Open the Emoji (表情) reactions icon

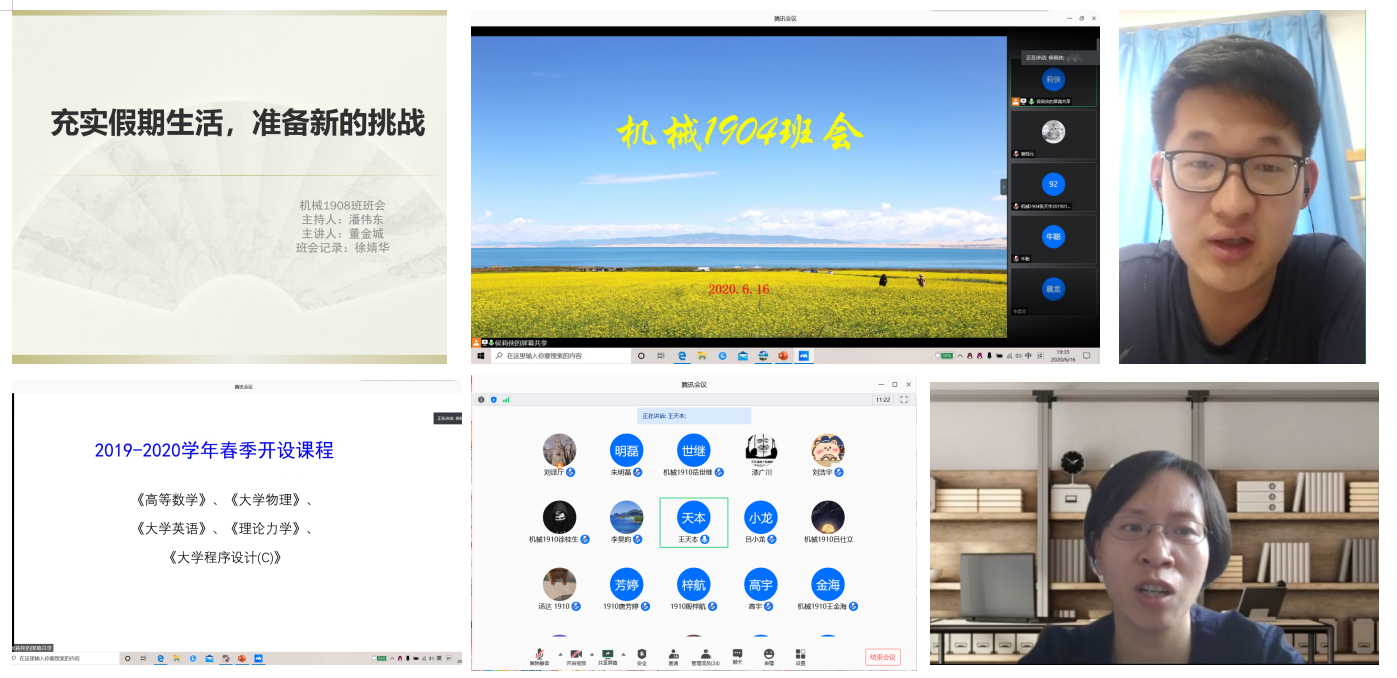tap(769, 655)
